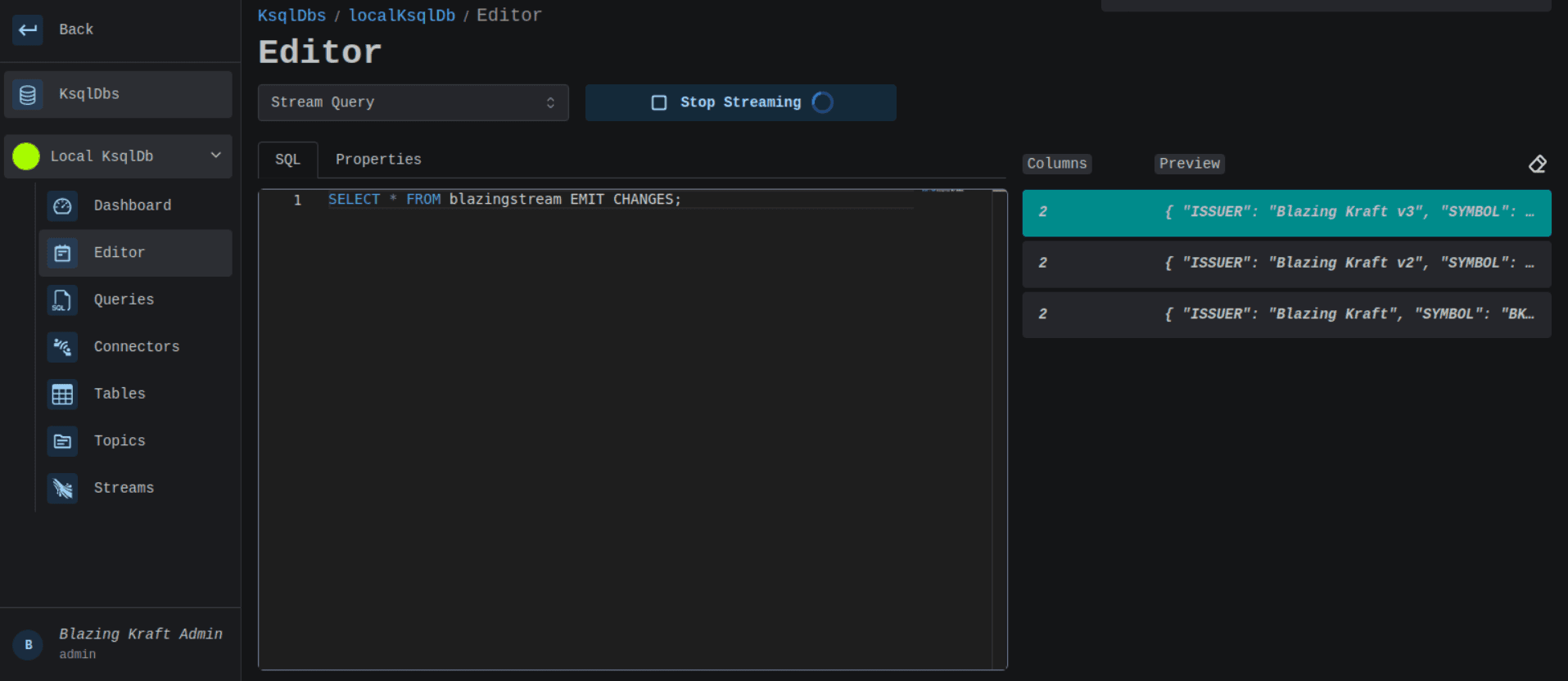
Task: Select the SQL tab
Action: point(287,160)
